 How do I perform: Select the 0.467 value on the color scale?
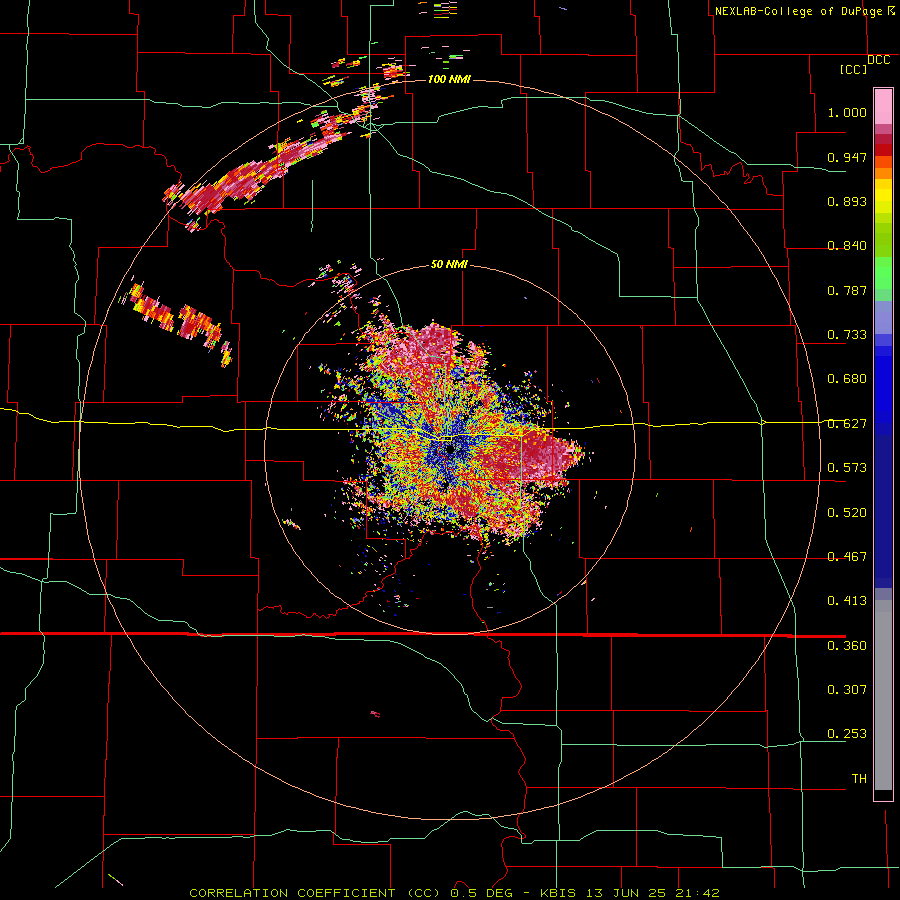point(847,557)
